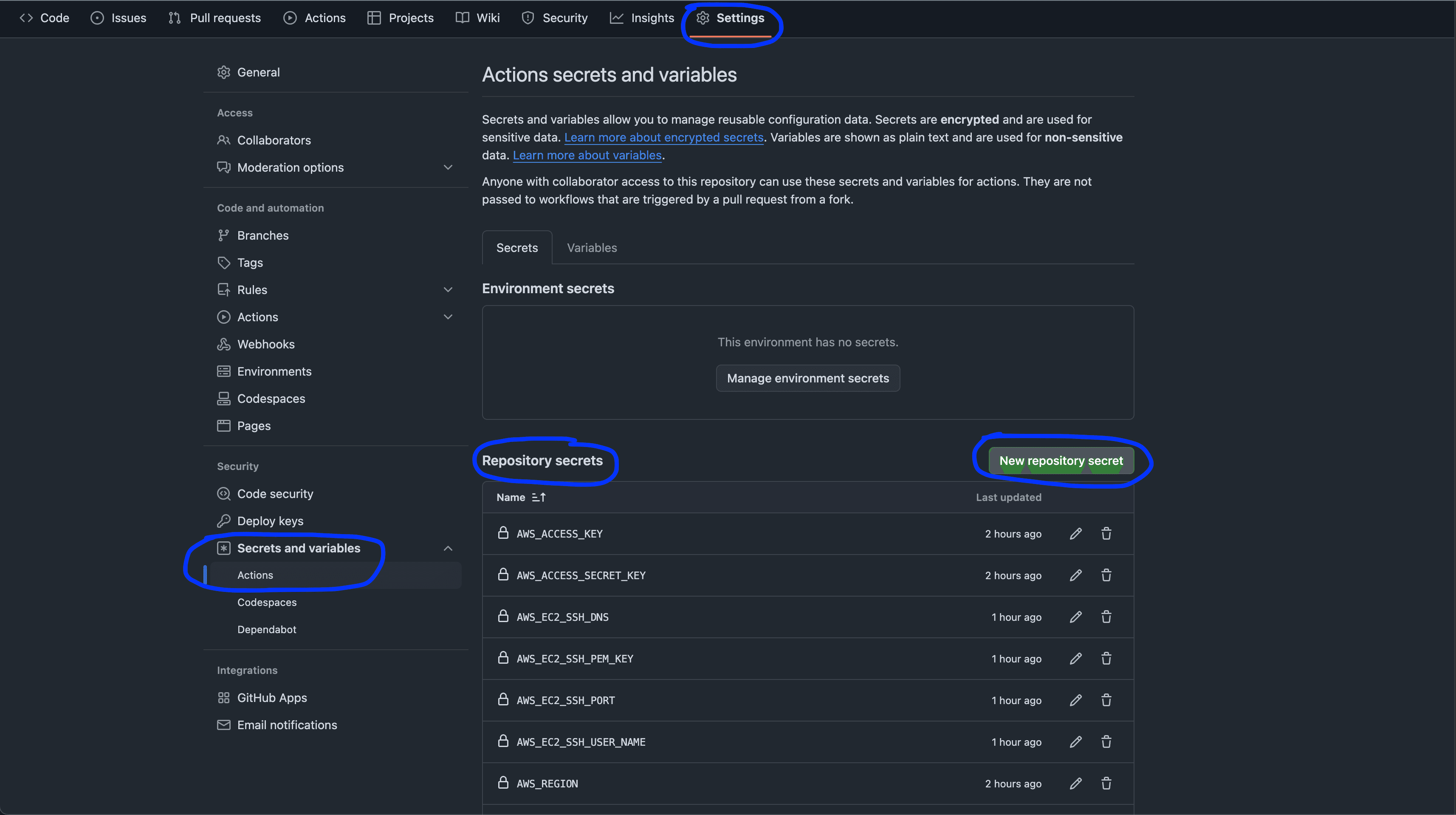
Task: Click the Collaborators people icon
Action: tap(224, 140)
